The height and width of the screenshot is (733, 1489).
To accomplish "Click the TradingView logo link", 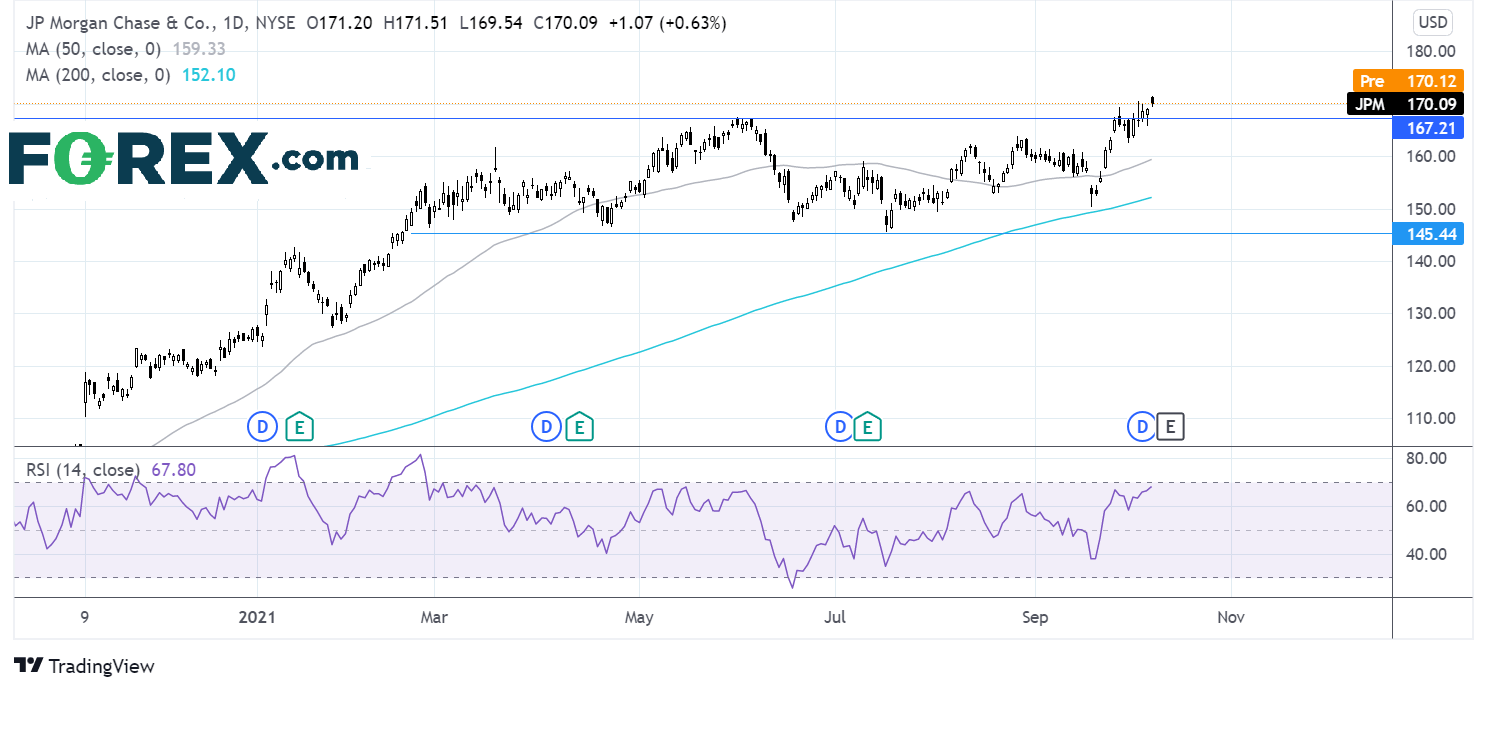I will click(84, 666).
